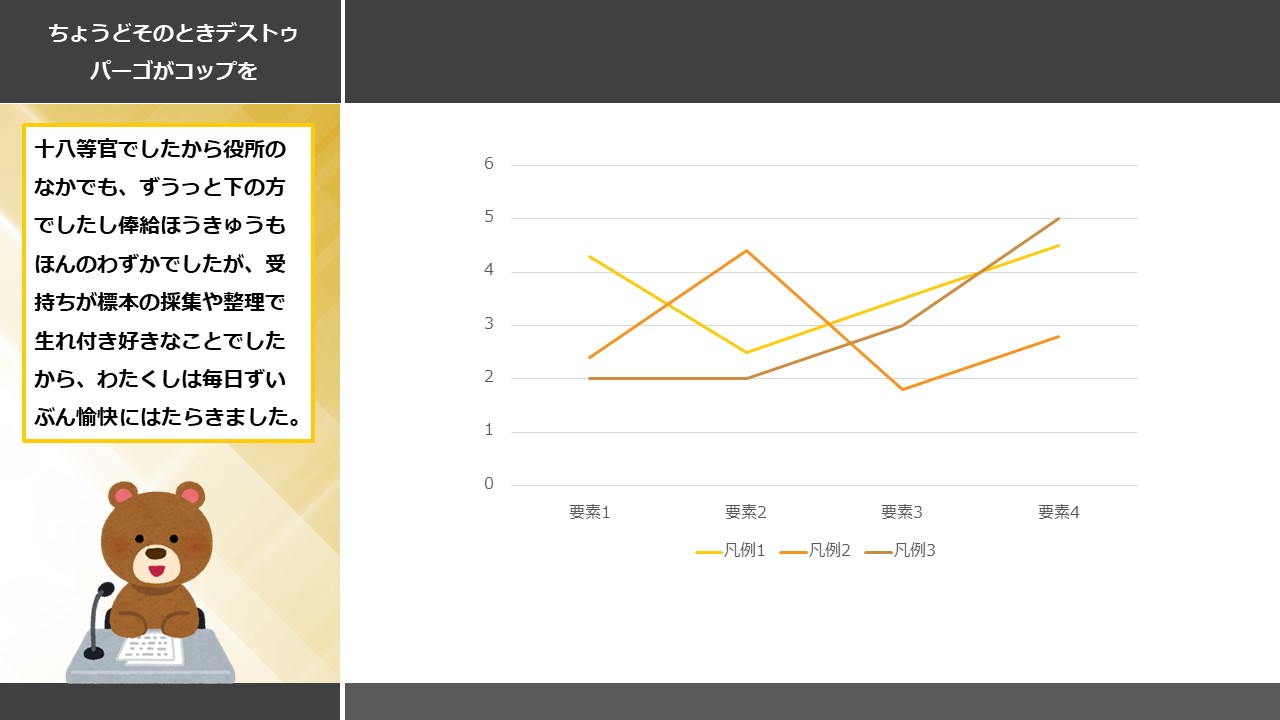Click the bear at podium illustration
Viewport: 1280px width, 720px height.
click(152, 582)
